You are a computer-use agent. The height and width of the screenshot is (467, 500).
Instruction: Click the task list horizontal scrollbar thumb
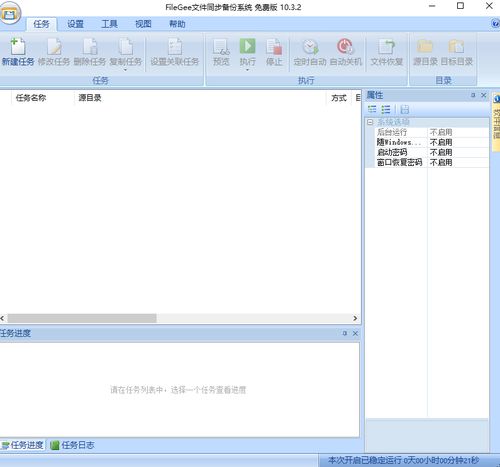(82, 318)
